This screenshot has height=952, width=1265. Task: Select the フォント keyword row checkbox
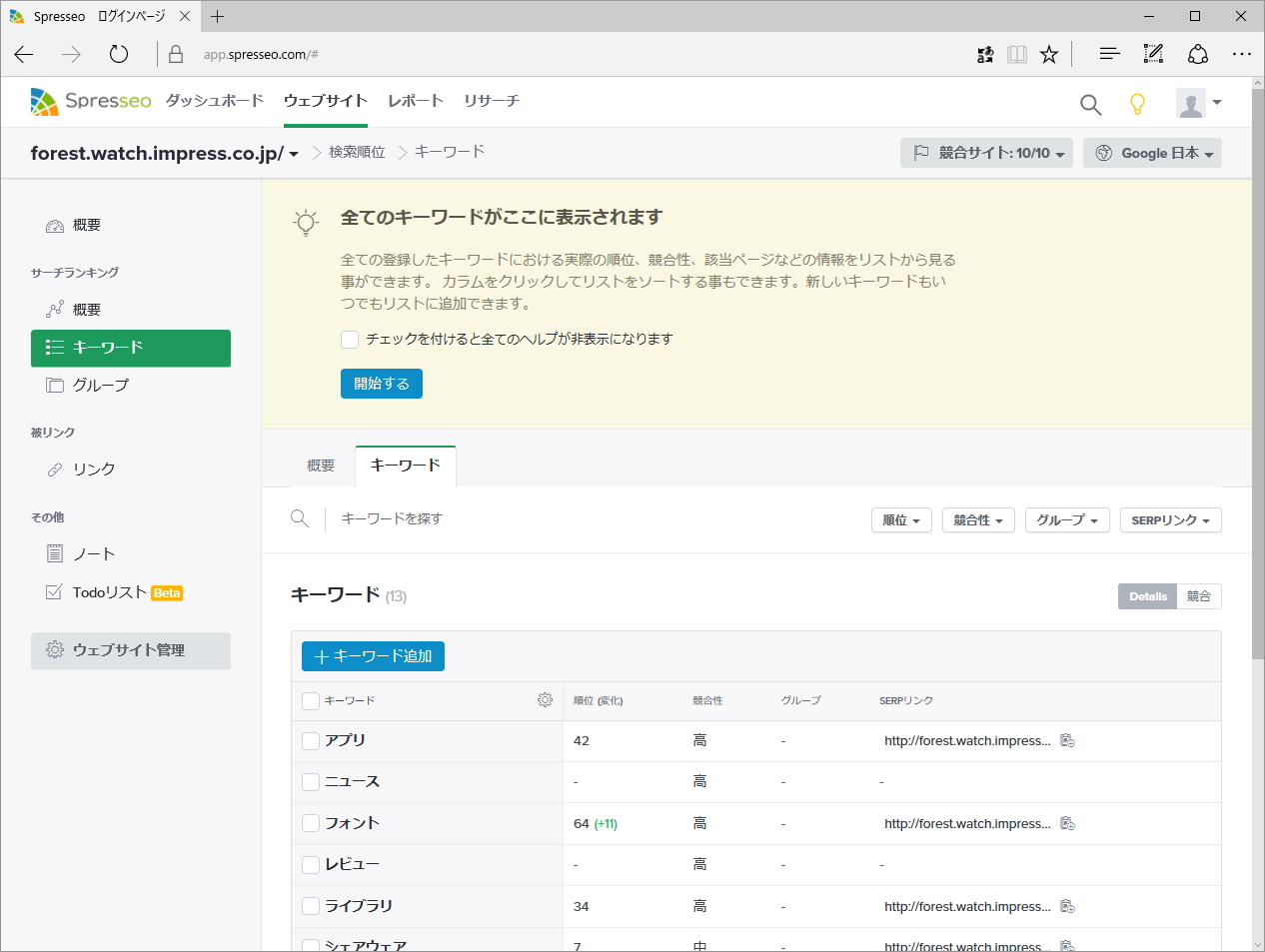point(310,823)
